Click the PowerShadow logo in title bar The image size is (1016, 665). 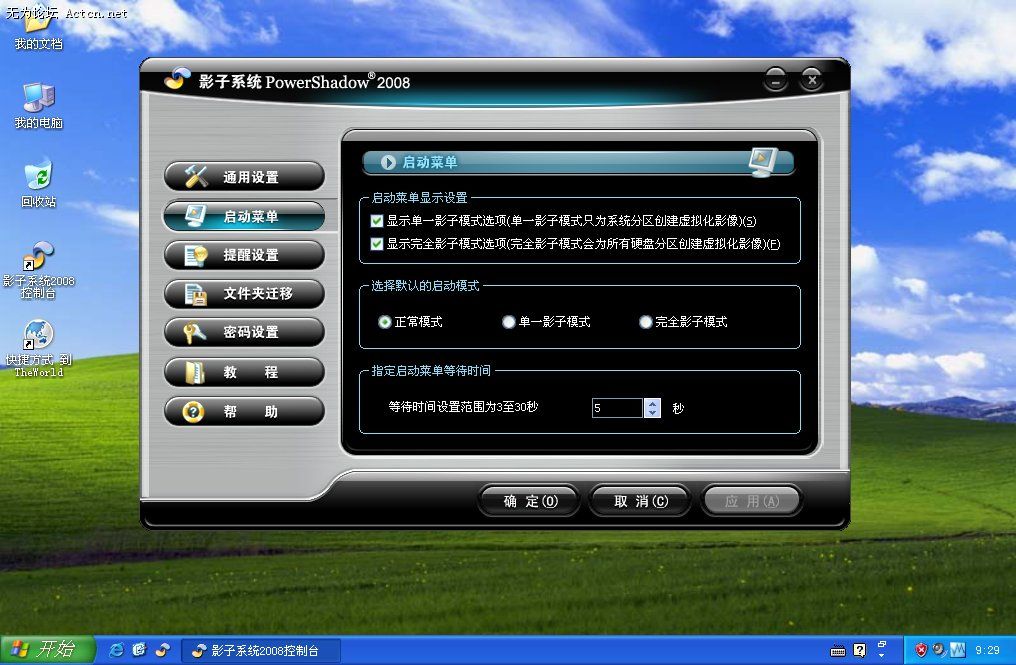click(x=177, y=79)
